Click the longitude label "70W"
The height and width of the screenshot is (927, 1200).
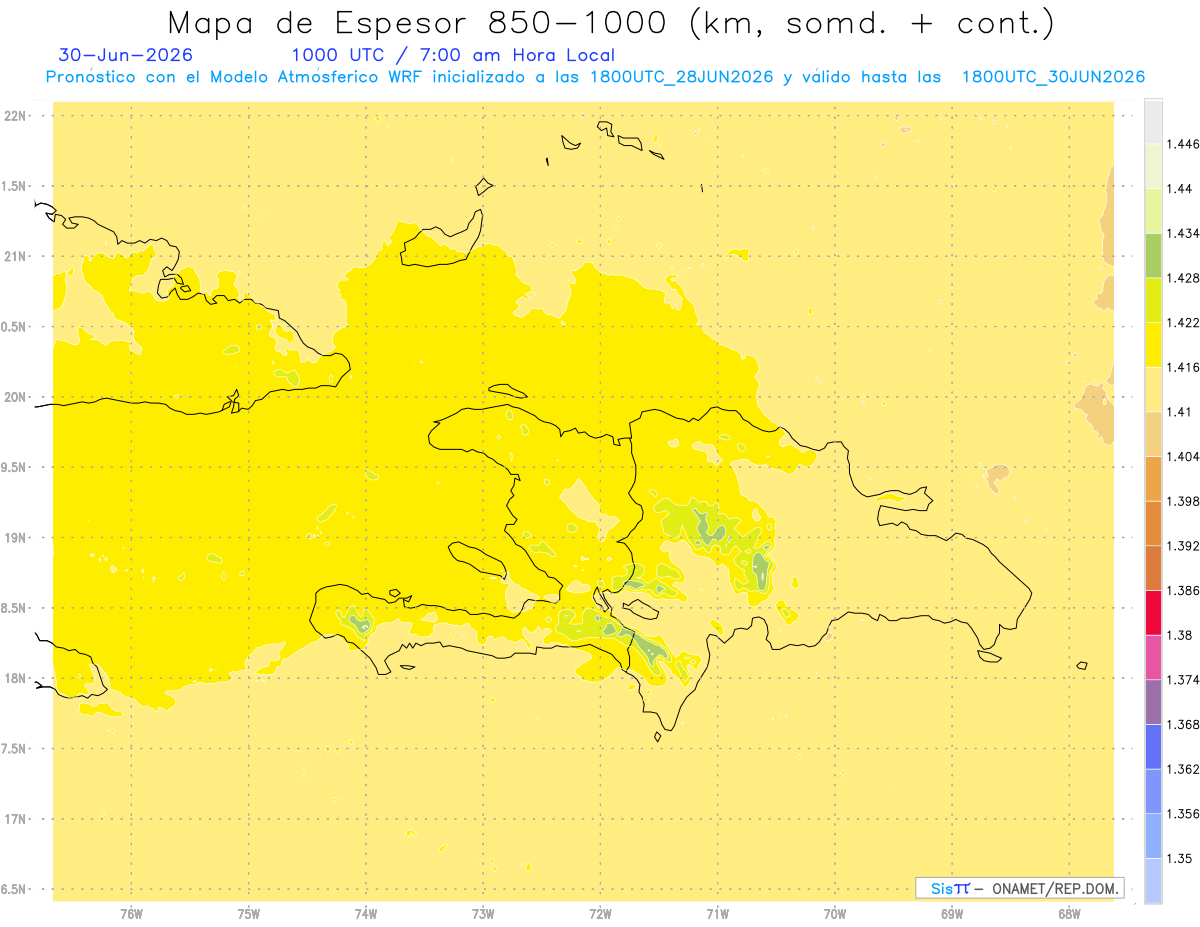(835, 914)
